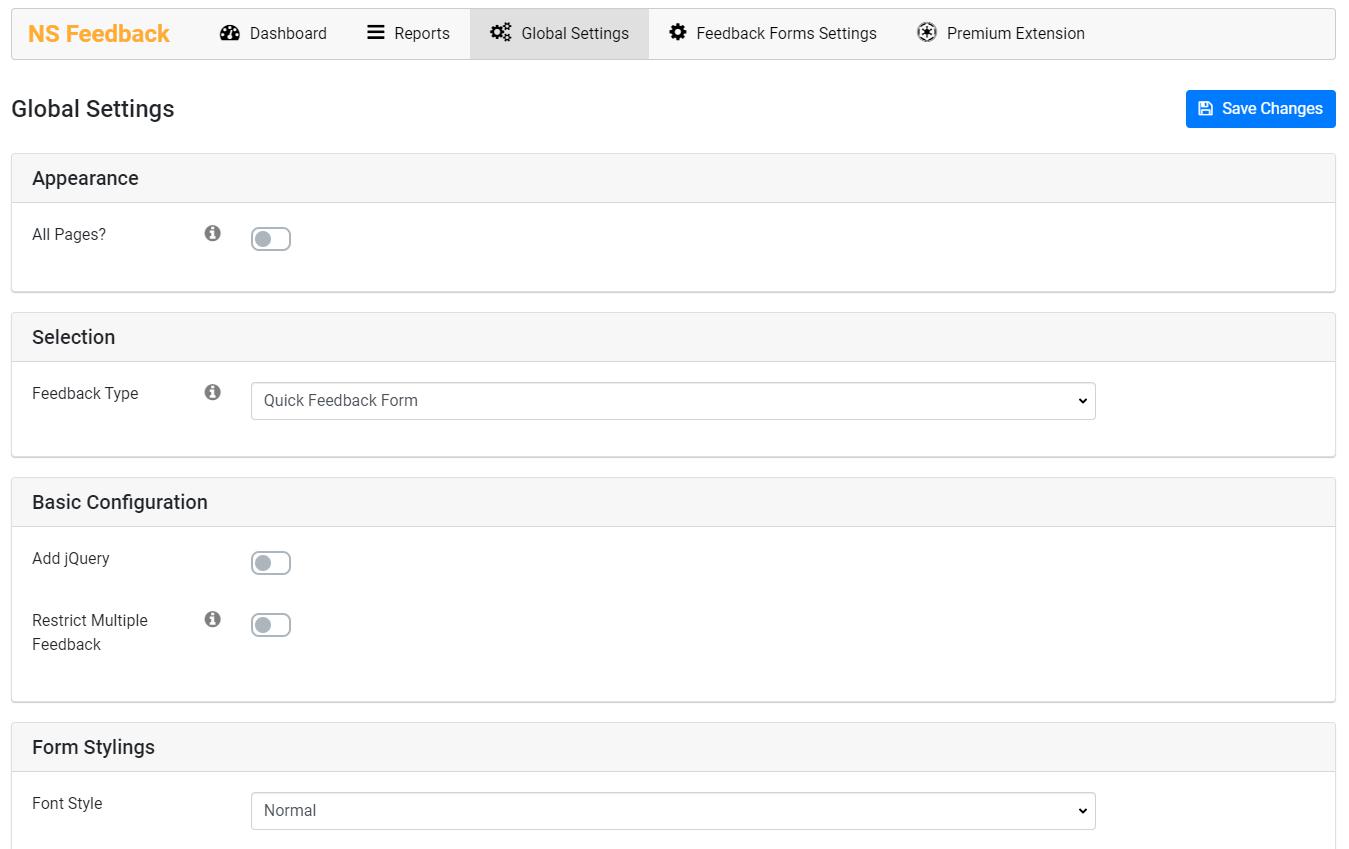Turn on the Add jQuery switch
The image size is (1349, 849).
click(x=271, y=563)
